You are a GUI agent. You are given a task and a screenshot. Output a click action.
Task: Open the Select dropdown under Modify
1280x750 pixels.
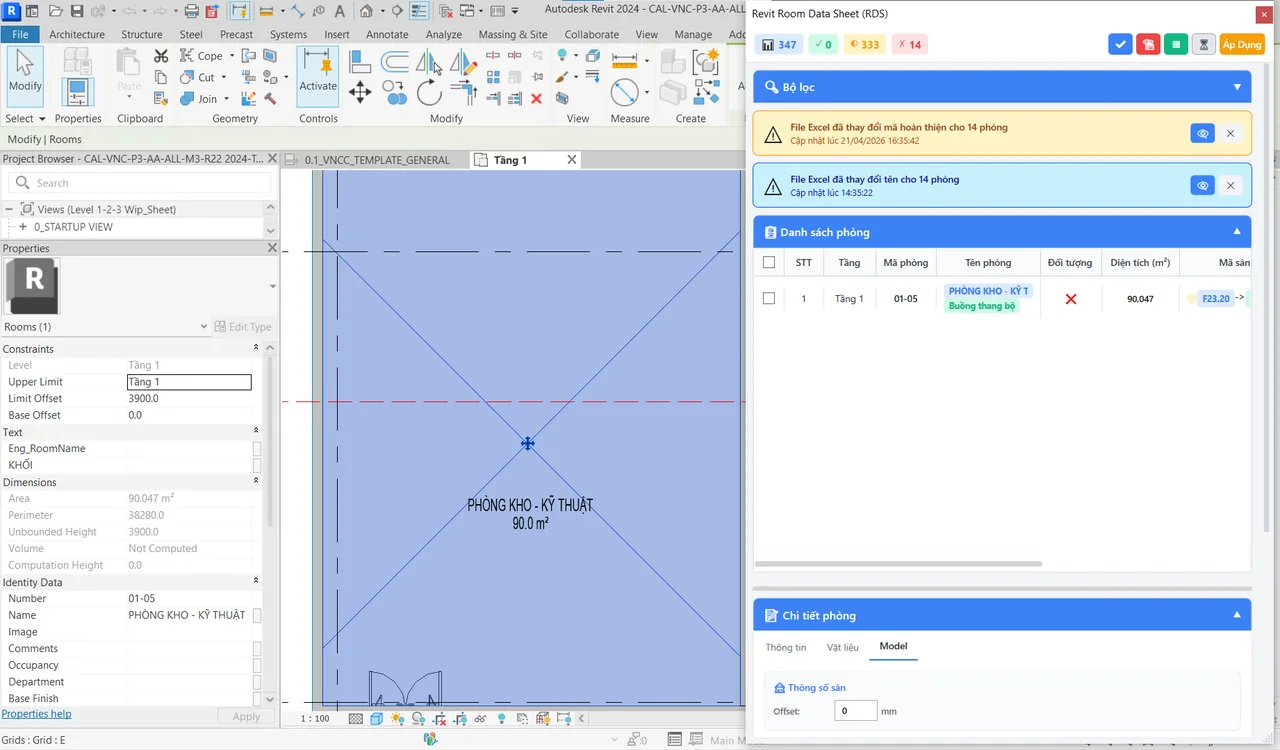tap(24, 119)
